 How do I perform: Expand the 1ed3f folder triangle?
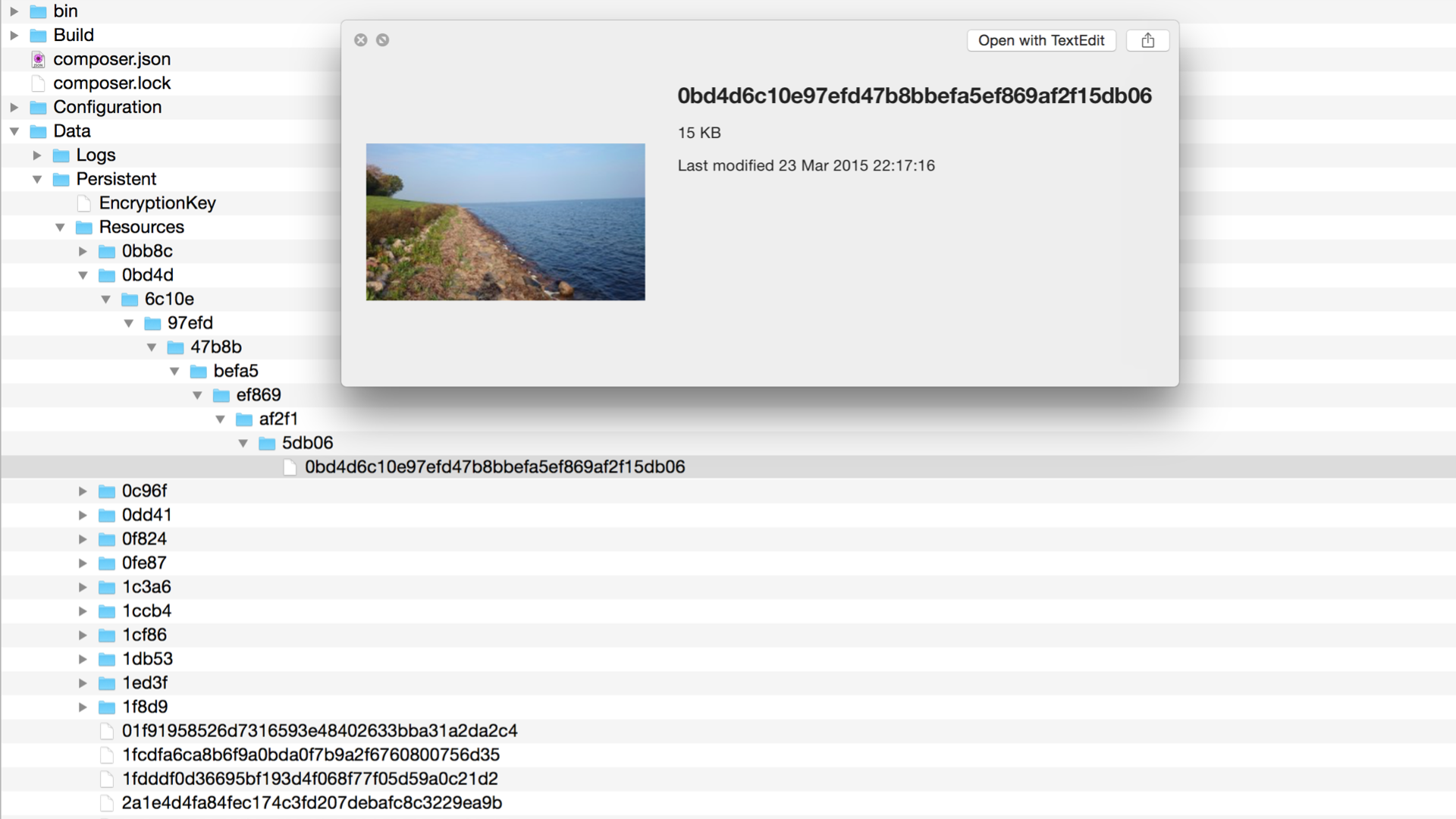(x=83, y=683)
